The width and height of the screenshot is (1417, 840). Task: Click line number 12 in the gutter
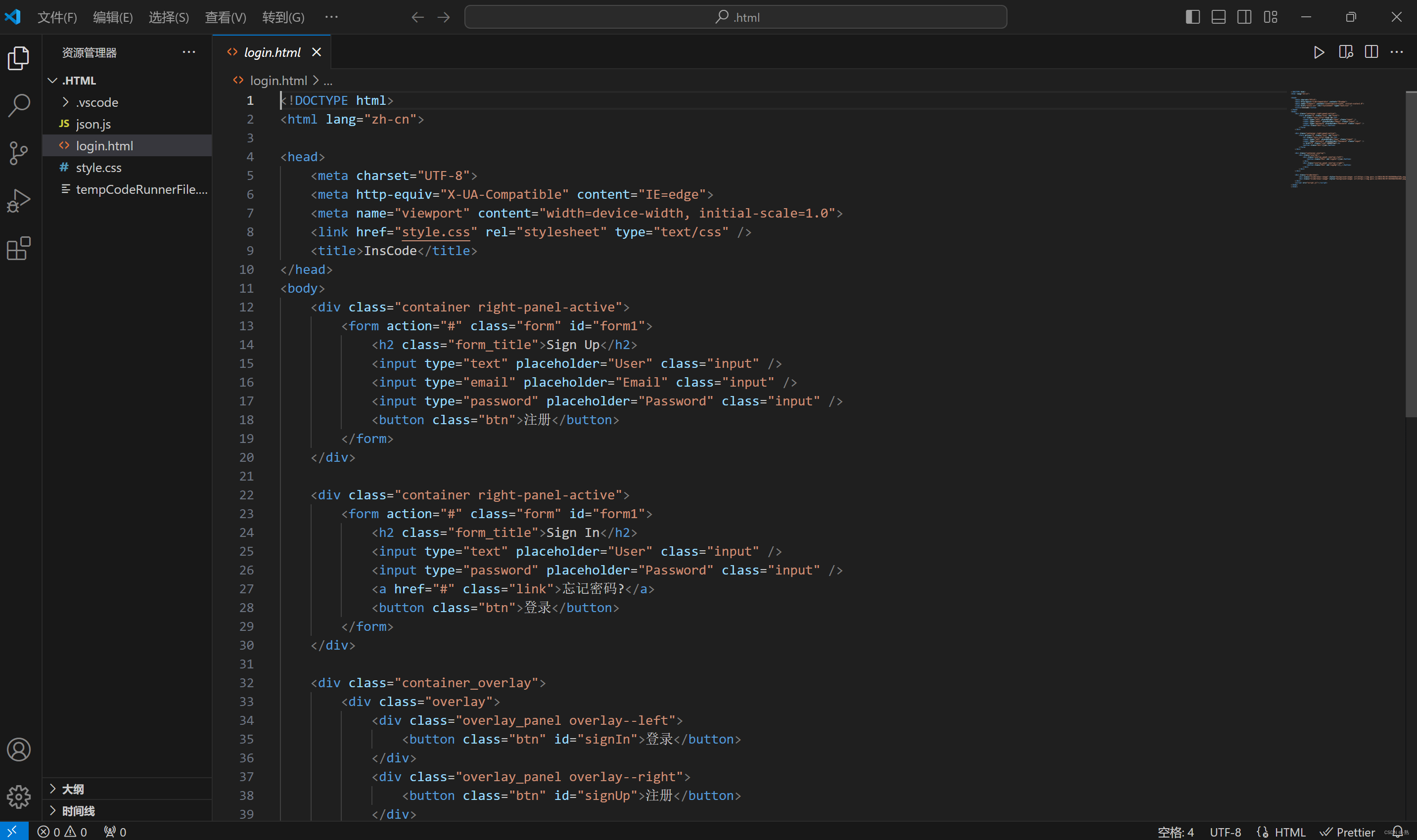click(x=246, y=307)
